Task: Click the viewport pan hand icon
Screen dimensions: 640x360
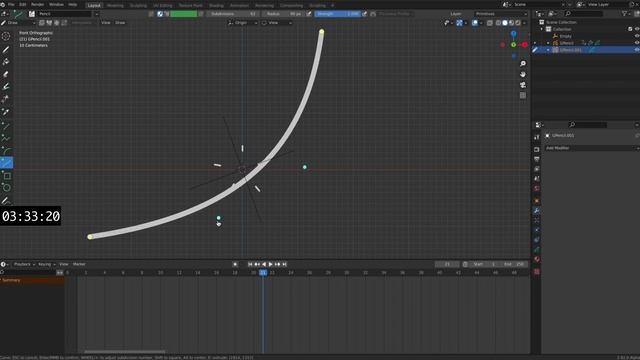Action: pyautogui.click(x=523, y=74)
